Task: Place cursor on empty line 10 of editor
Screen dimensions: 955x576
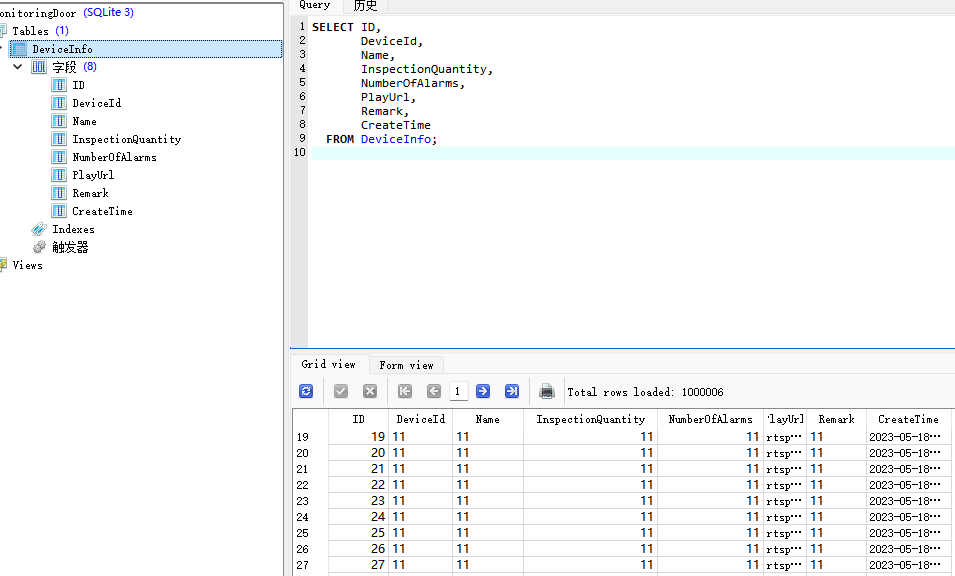Action: point(633,153)
